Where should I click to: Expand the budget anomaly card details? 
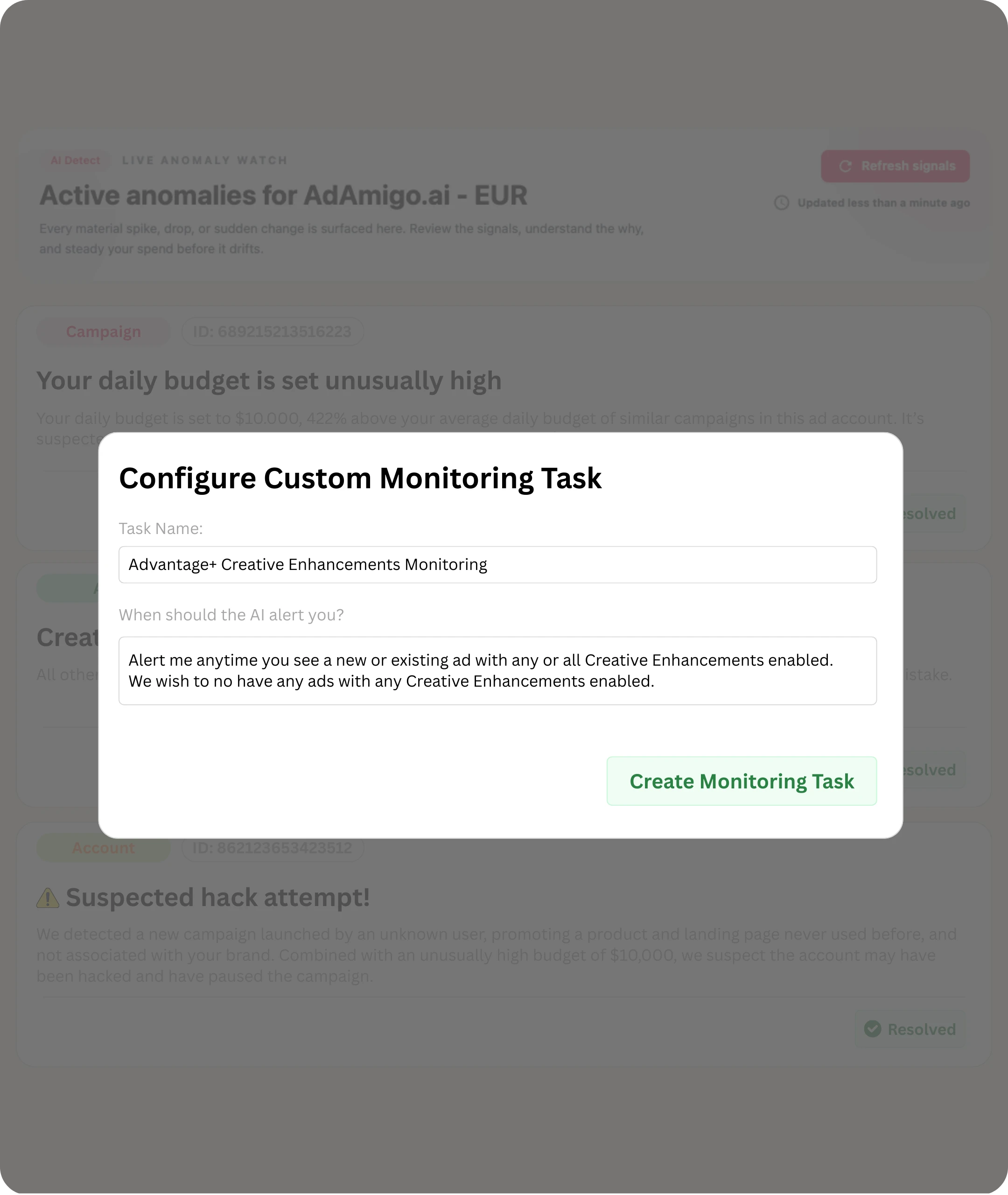click(x=269, y=380)
